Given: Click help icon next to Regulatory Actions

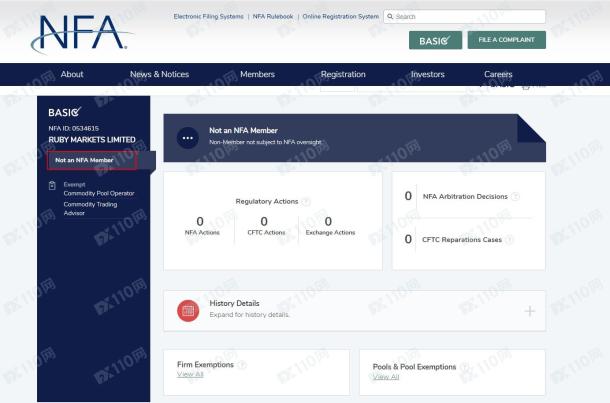Looking at the screenshot, I should point(306,202).
